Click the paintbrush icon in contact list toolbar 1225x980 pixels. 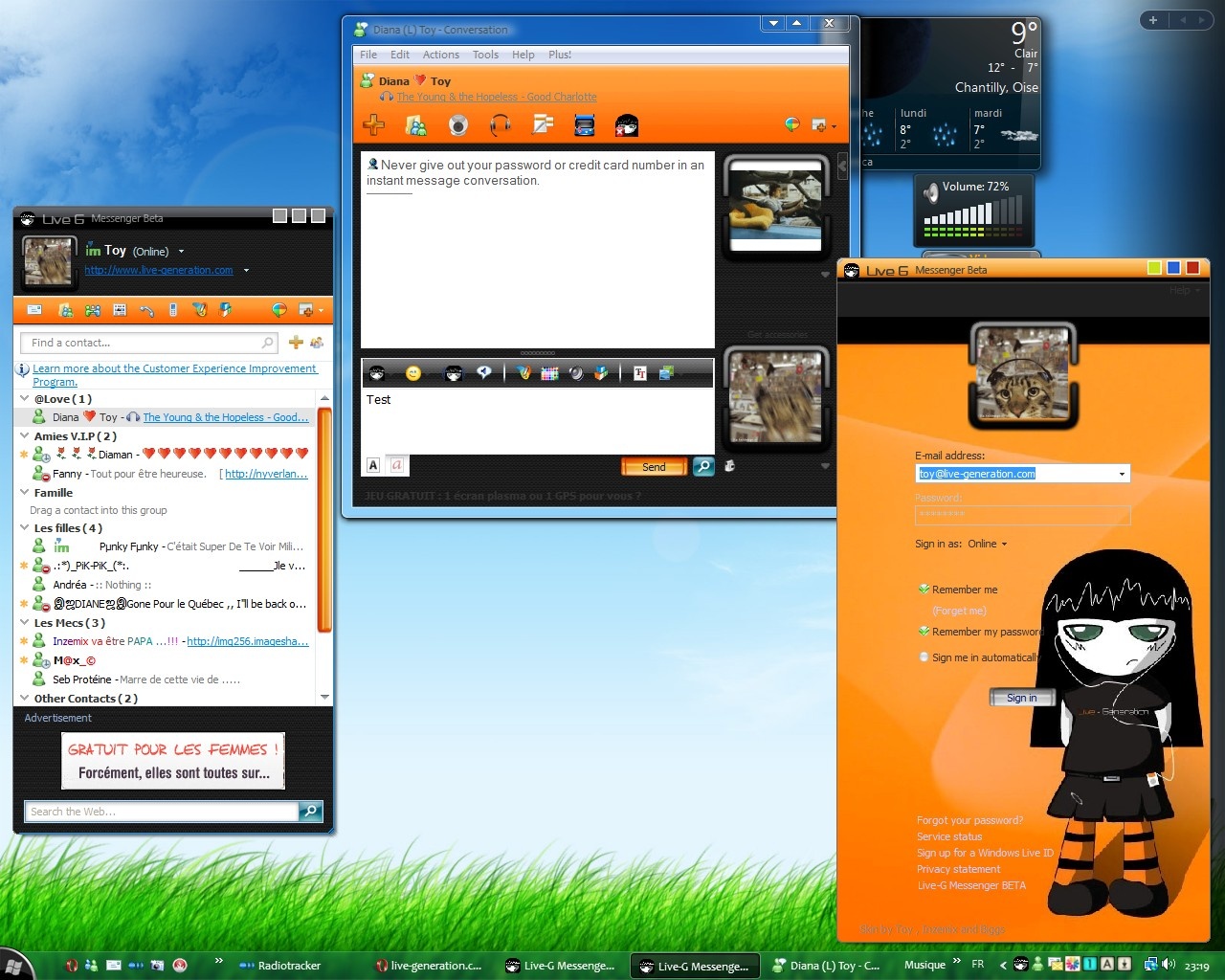[200, 310]
